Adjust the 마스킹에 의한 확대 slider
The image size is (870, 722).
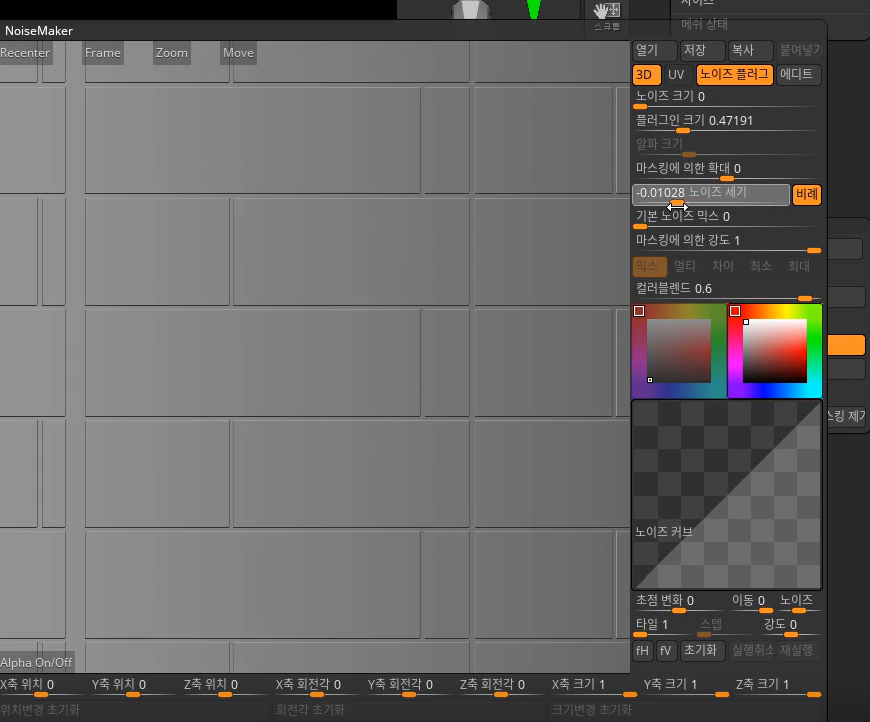[x=726, y=170]
